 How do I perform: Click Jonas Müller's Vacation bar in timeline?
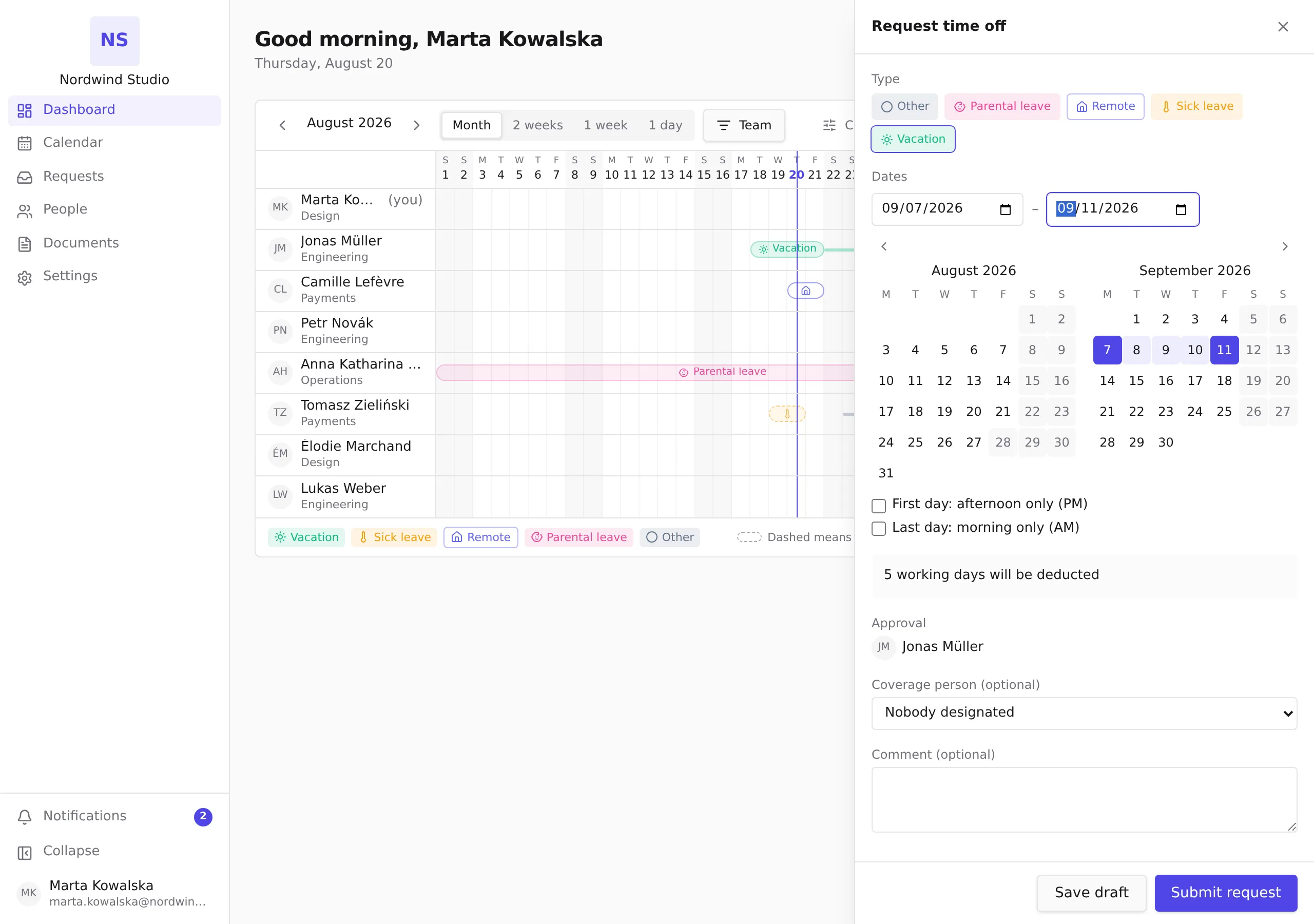click(x=787, y=249)
